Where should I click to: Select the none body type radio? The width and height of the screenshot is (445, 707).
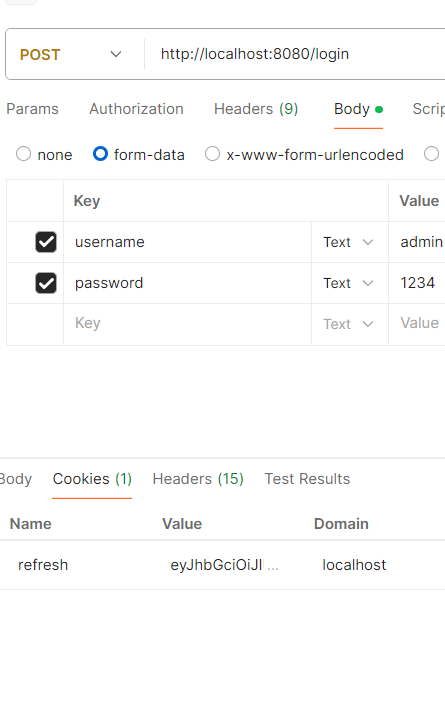pyautogui.click(x=23, y=154)
